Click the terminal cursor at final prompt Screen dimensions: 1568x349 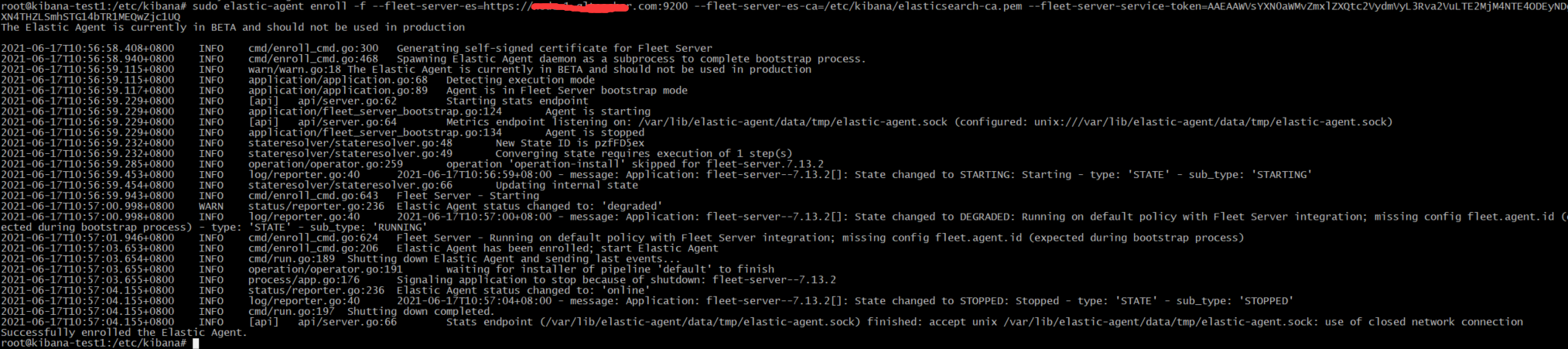coord(196,344)
